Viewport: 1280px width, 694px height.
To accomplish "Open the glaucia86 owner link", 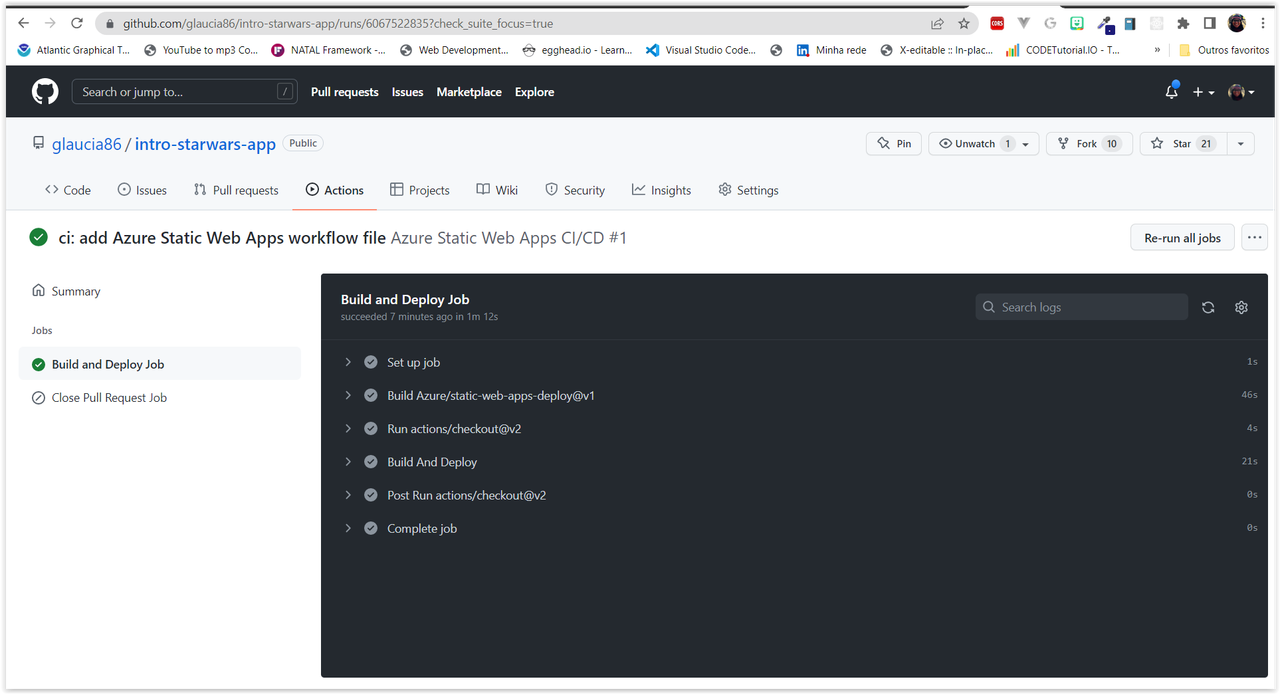I will tap(86, 144).
